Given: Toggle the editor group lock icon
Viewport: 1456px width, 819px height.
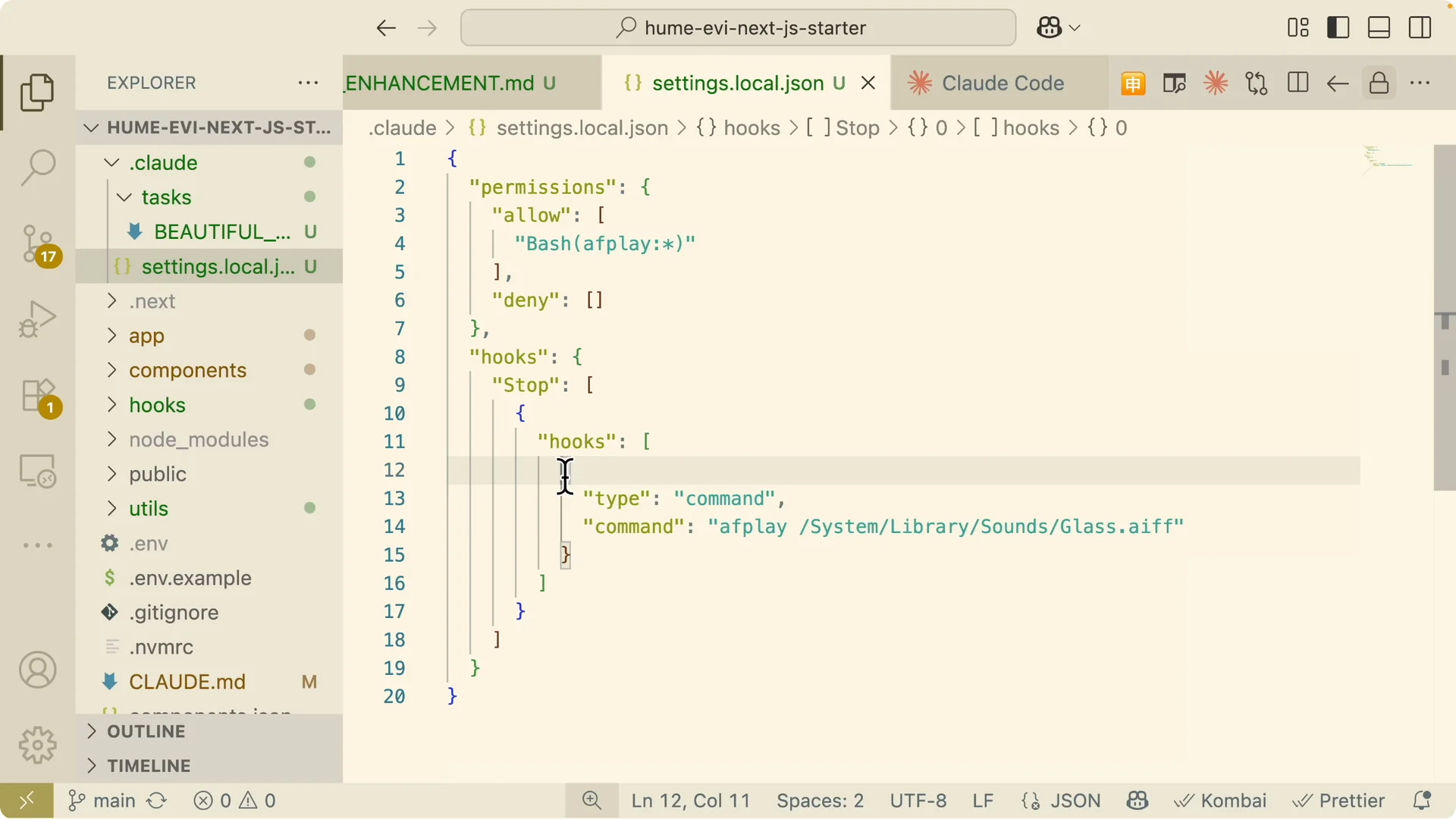Looking at the screenshot, I should click(x=1379, y=83).
